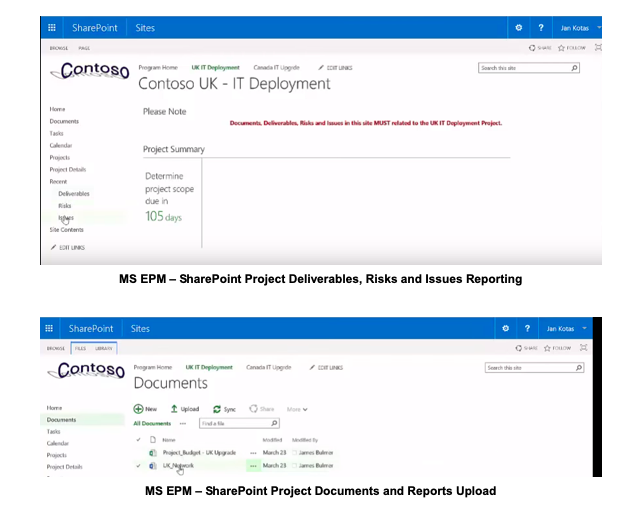
Task: Click Upload arrow in Documents library
Action: (174, 409)
